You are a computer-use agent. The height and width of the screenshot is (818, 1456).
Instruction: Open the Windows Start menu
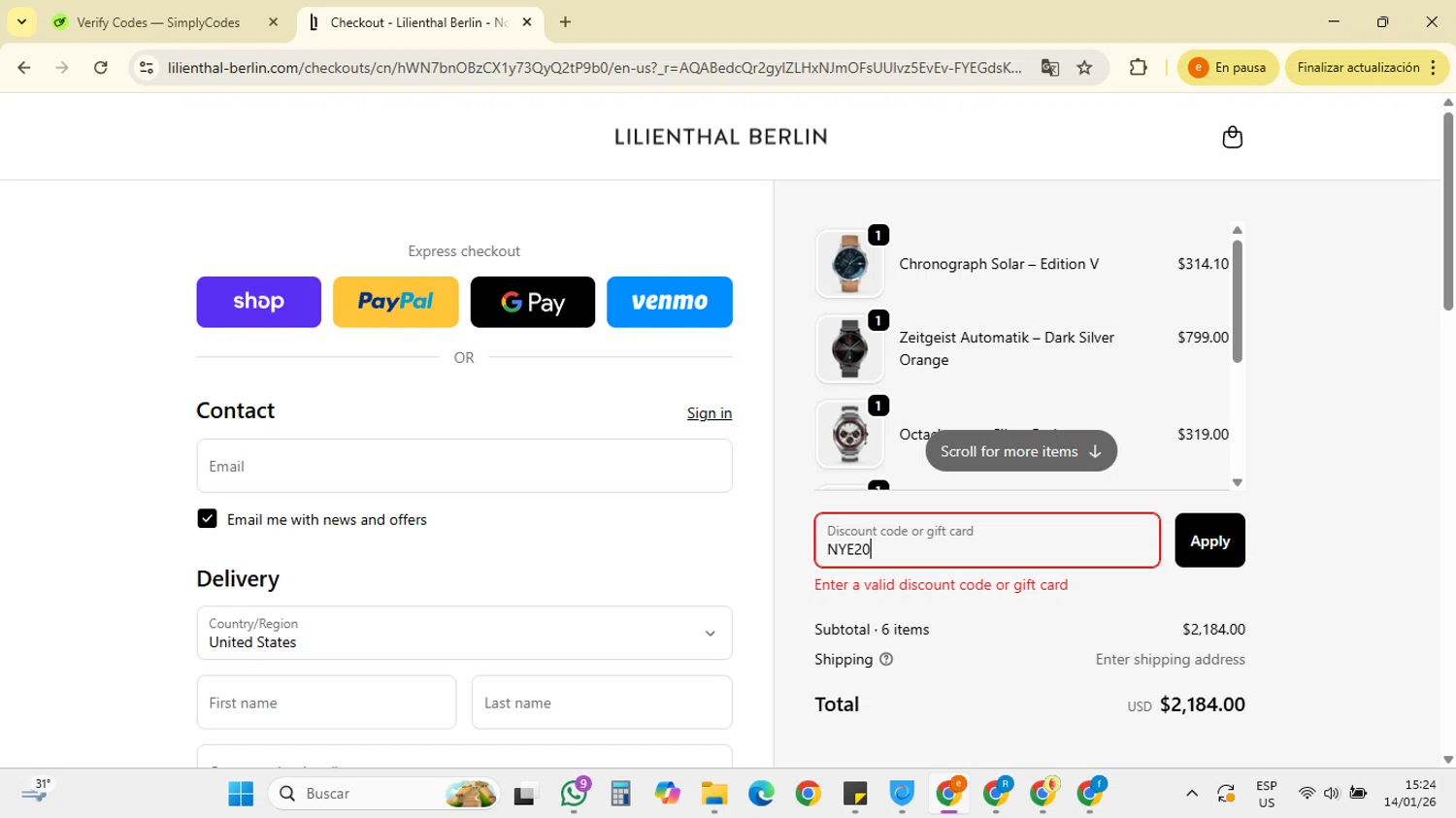click(241, 794)
